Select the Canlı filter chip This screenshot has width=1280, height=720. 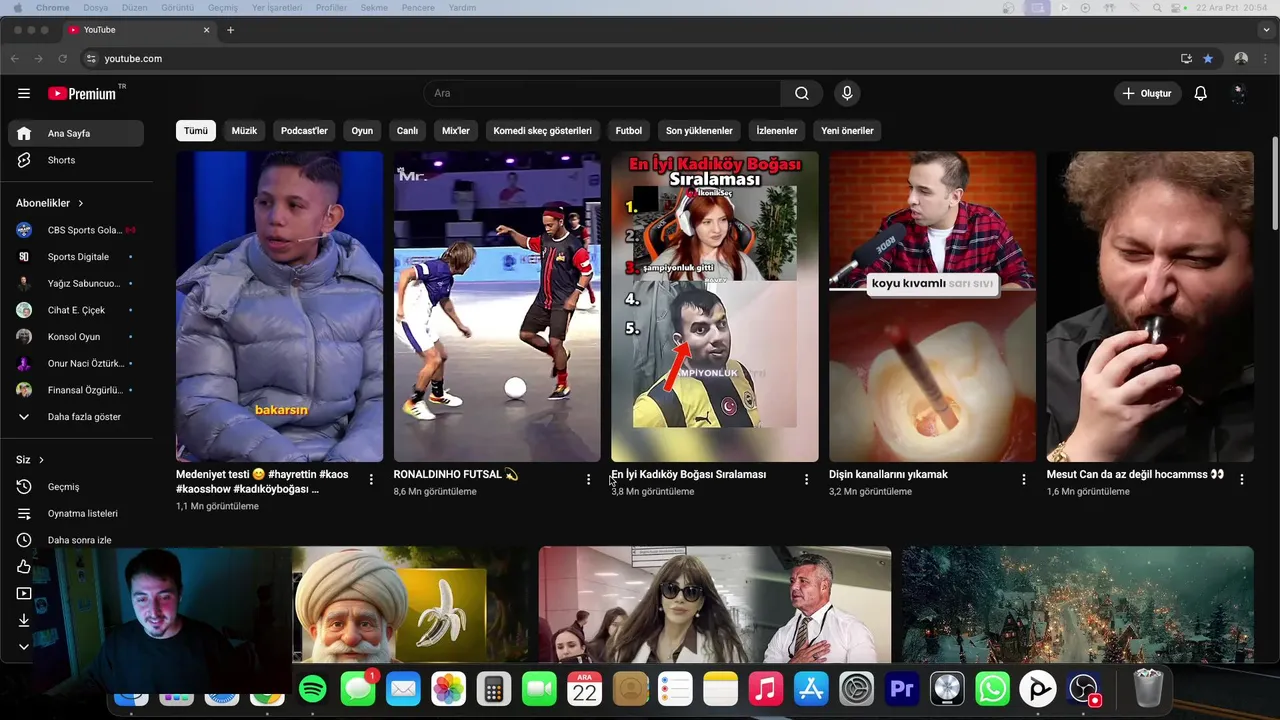pyautogui.click(x=407, y=131)
